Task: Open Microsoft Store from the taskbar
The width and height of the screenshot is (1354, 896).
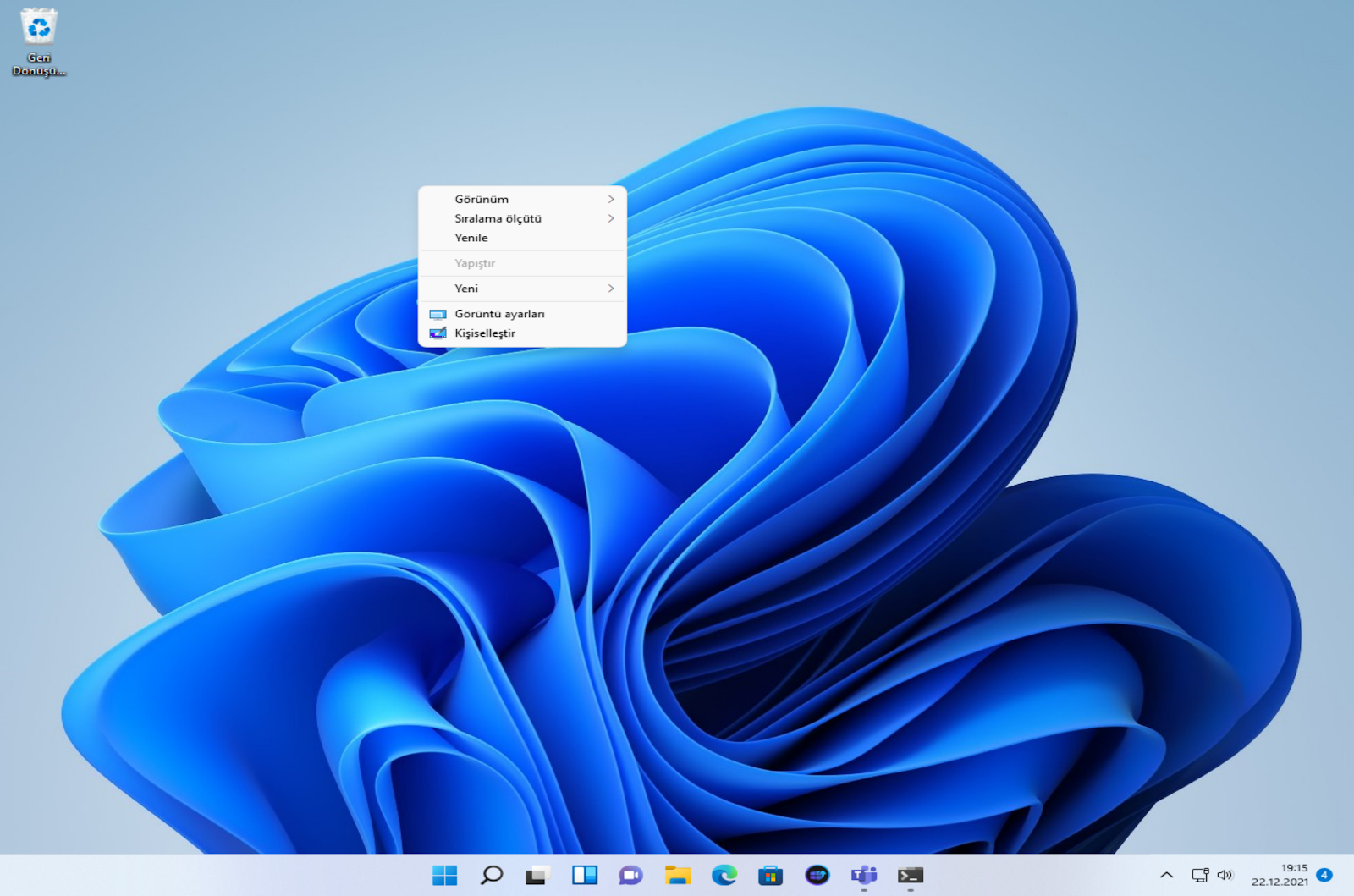Action: [x=770, y=875]
